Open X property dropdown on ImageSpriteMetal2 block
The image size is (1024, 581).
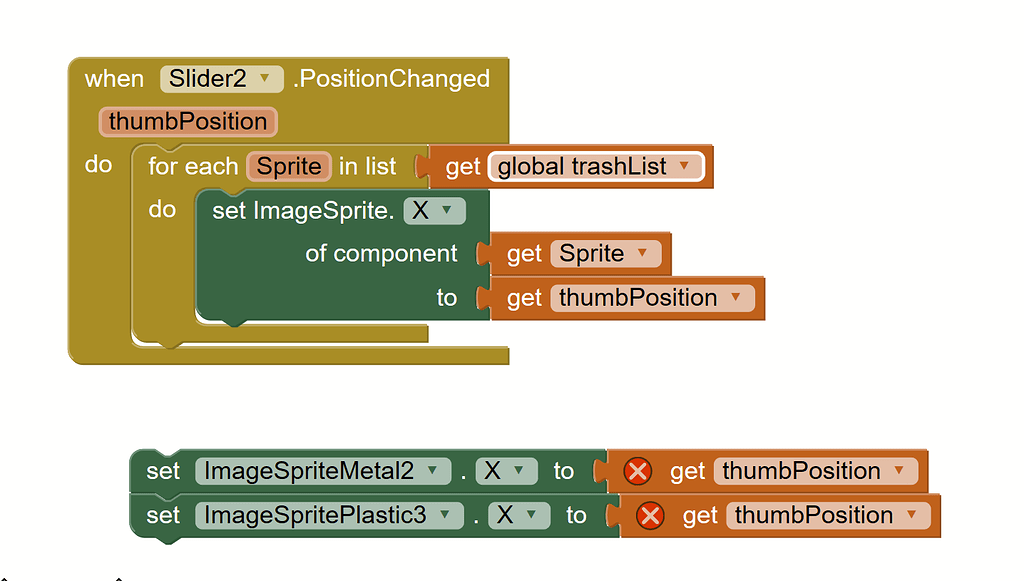point(518,471)
